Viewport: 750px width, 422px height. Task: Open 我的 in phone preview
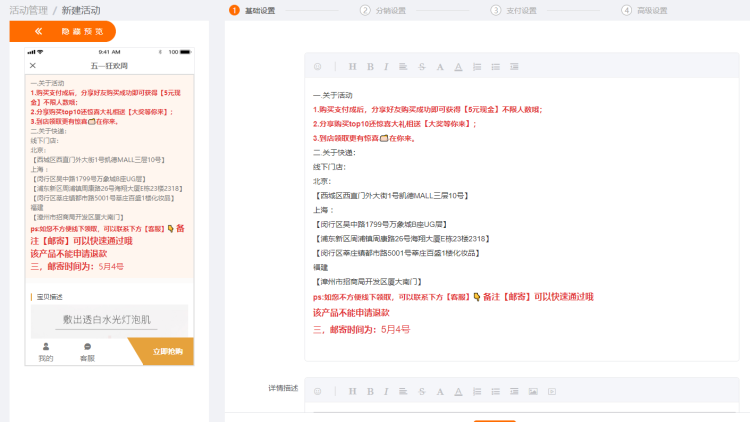pos(46,352)
